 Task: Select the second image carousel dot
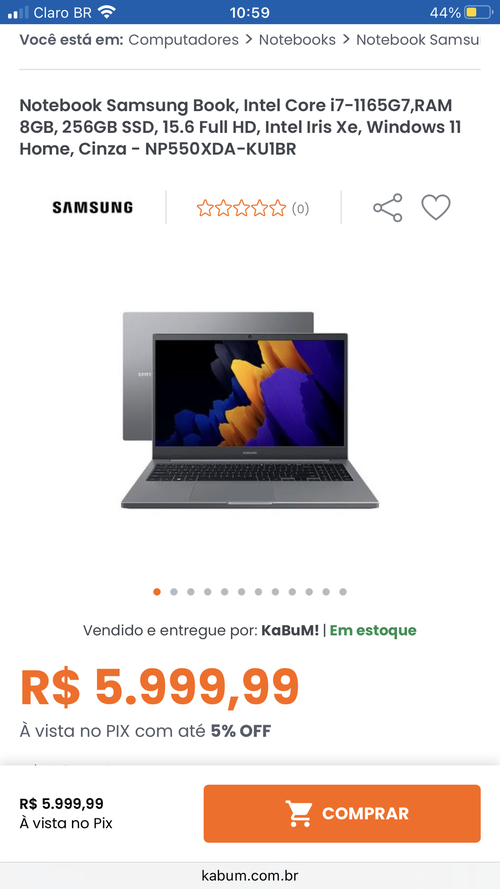(173, 592)
